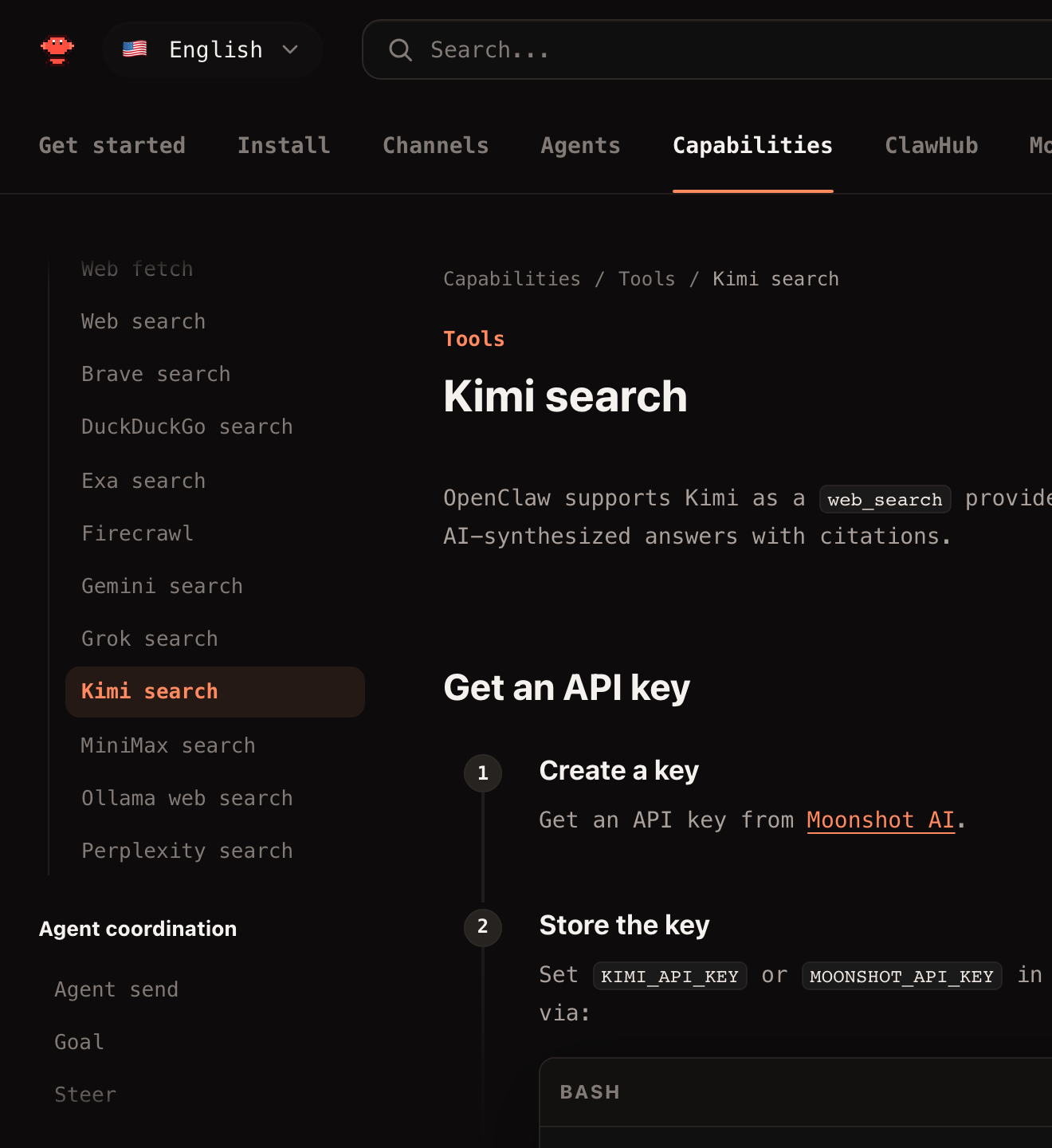1052x1148 pixels.
Task: Open the Steer sidebar page
Action: pos(85,1095)
